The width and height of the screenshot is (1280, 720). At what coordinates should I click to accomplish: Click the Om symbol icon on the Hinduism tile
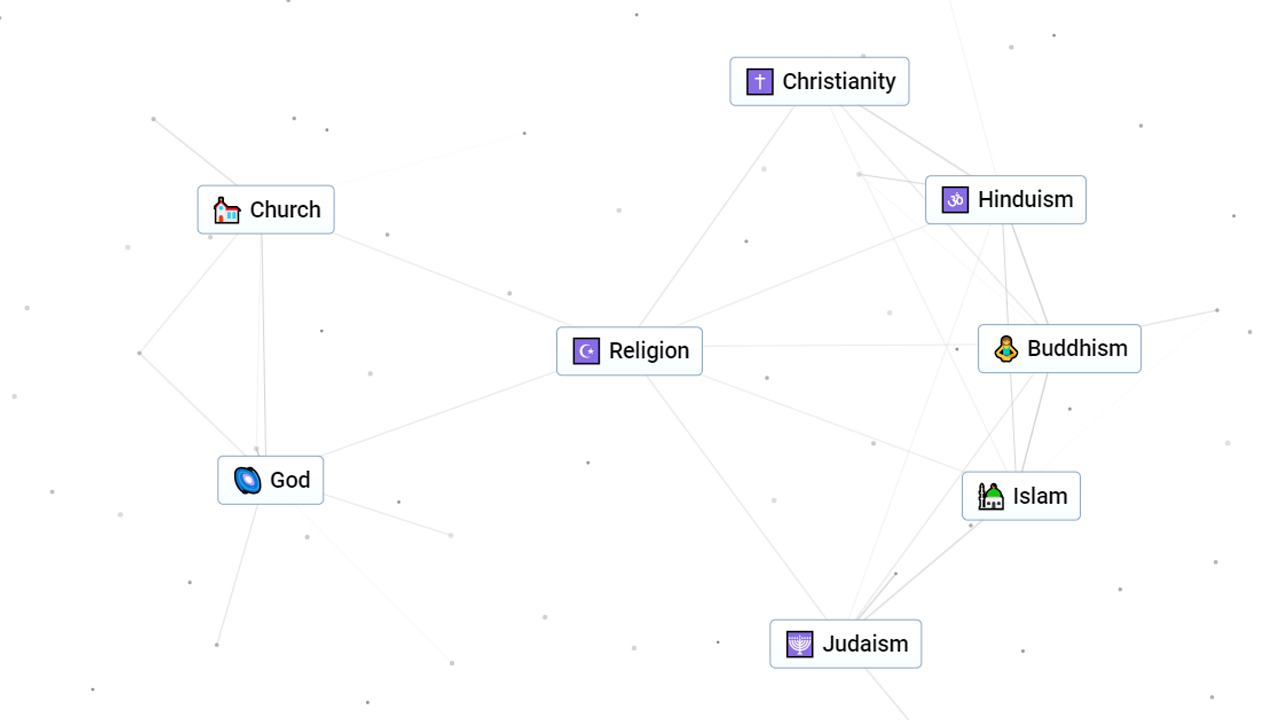click(955, 200)
